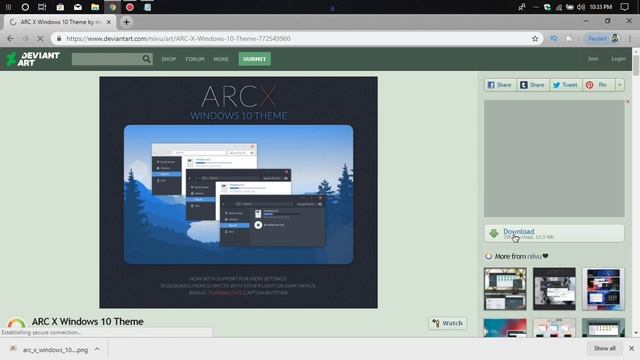Open the nilvu profile link under More from

pos(534,256)
